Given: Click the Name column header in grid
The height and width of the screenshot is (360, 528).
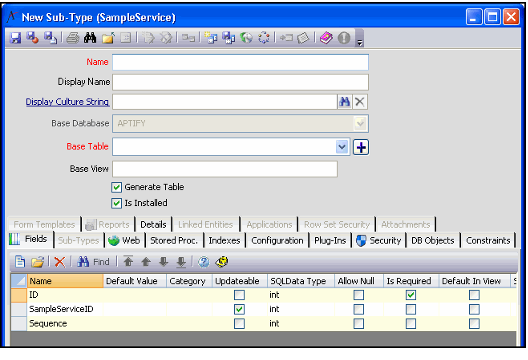Looking at the screenshot, I should [65, 281].
